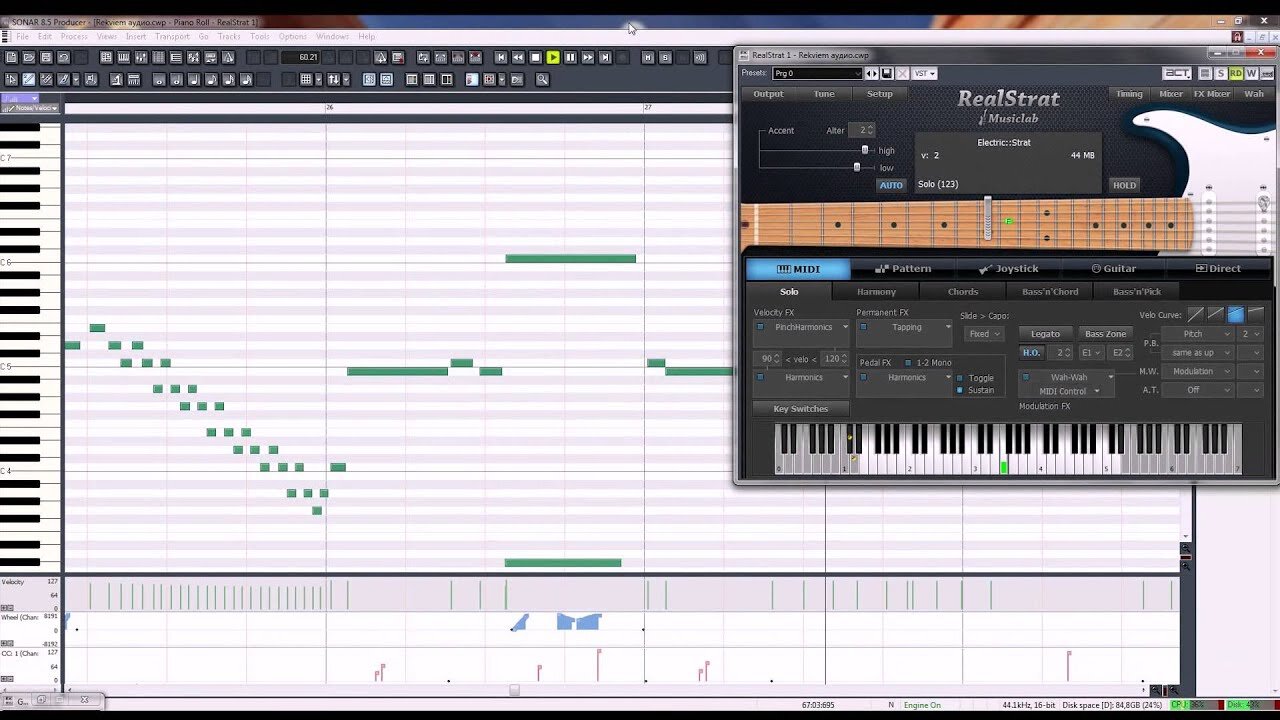
Task: Switch to the Direct mode tab
Action: coord(1218,269)
